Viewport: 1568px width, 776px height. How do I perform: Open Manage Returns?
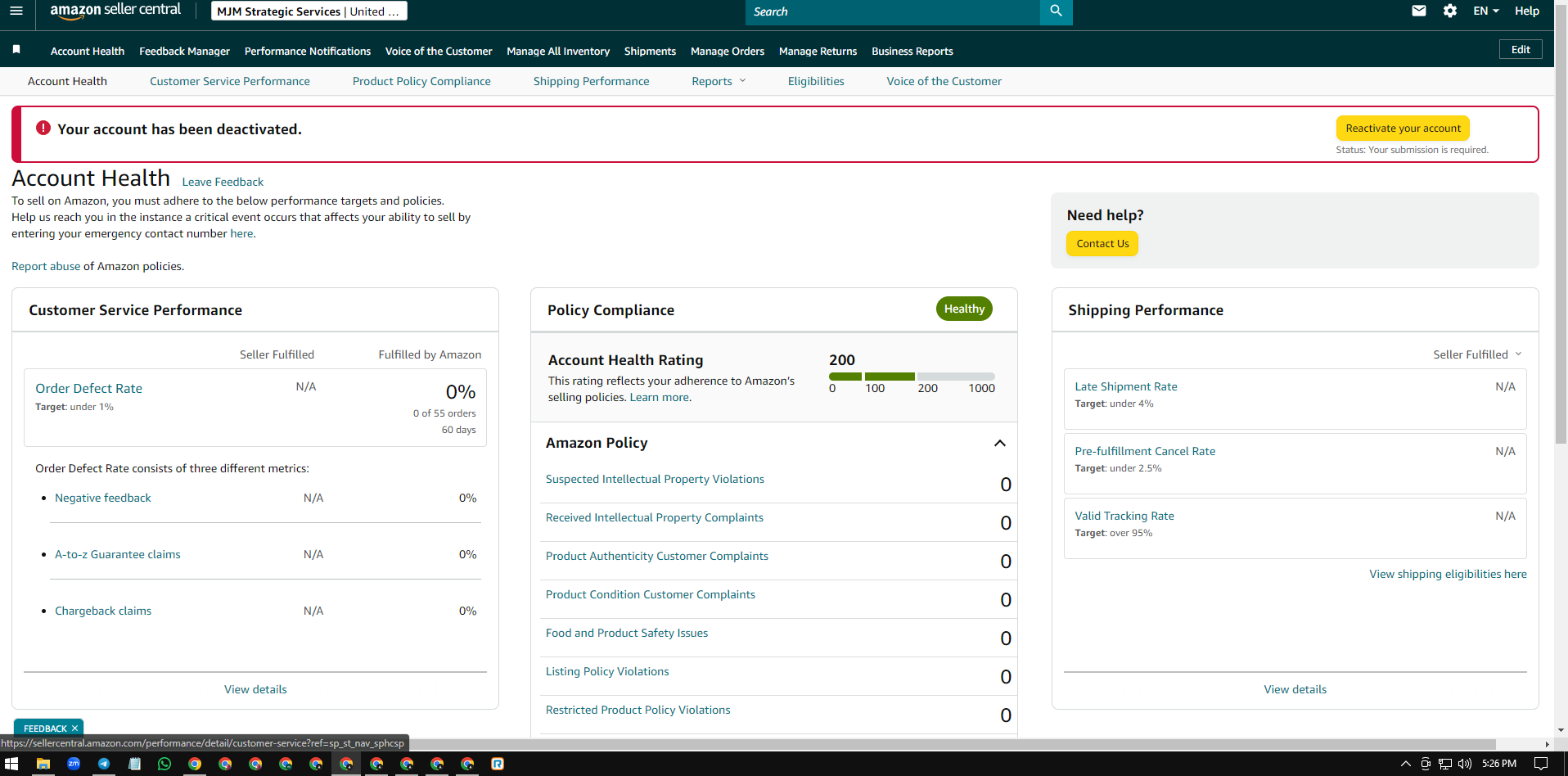pos(818,51)
